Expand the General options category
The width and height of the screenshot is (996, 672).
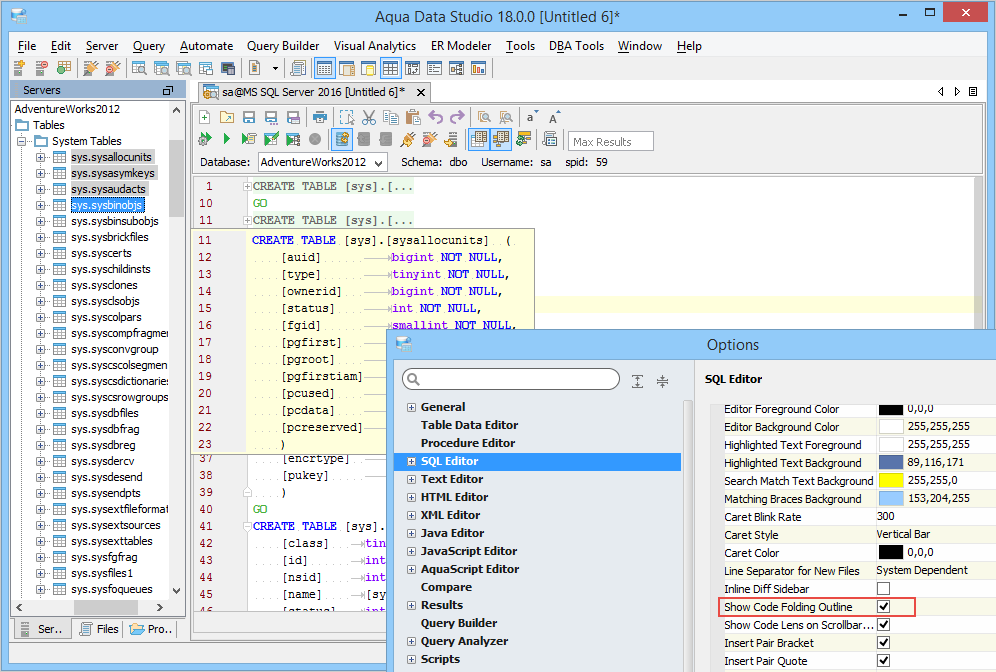[x=411, y=408]
